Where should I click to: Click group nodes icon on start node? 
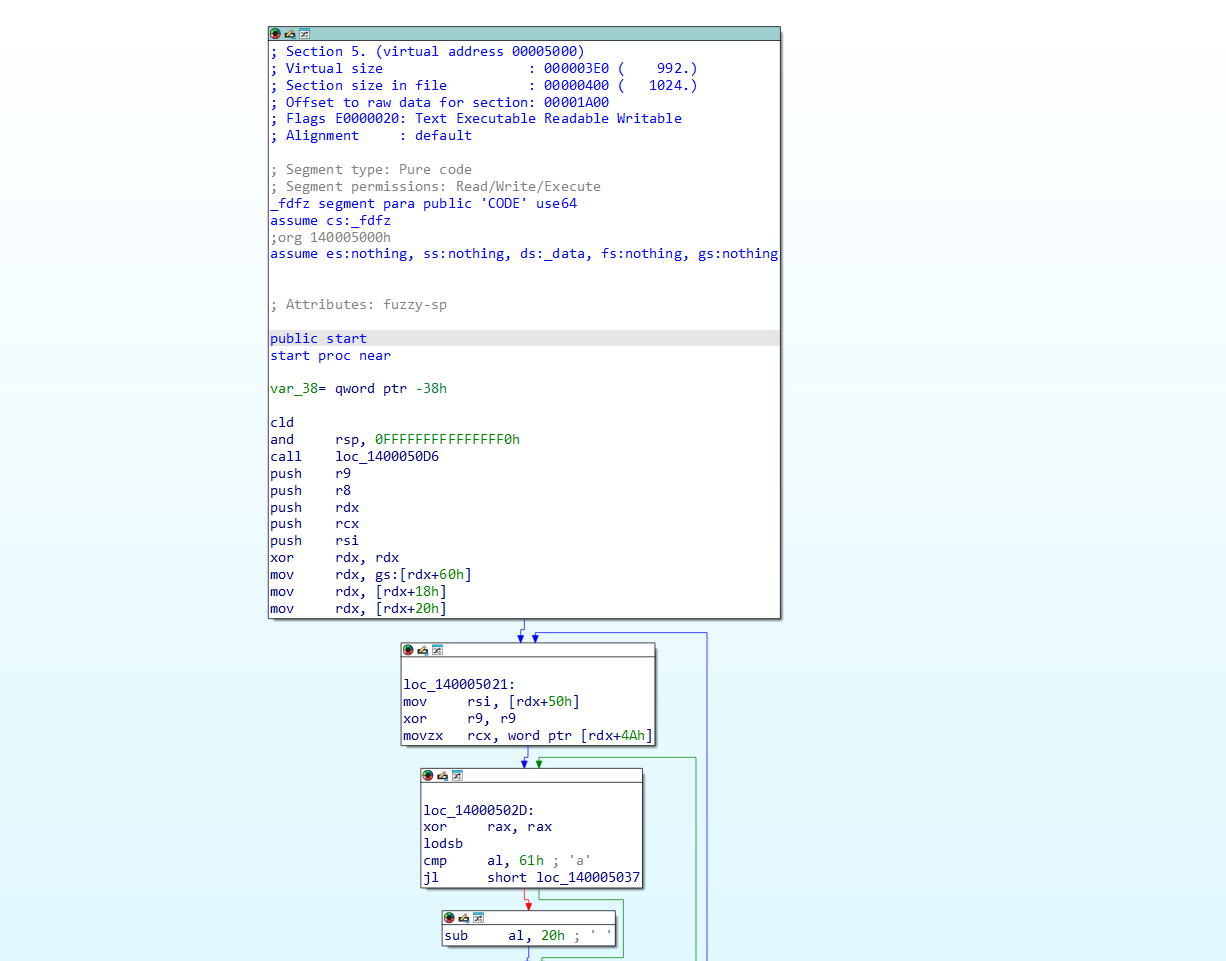304,34
